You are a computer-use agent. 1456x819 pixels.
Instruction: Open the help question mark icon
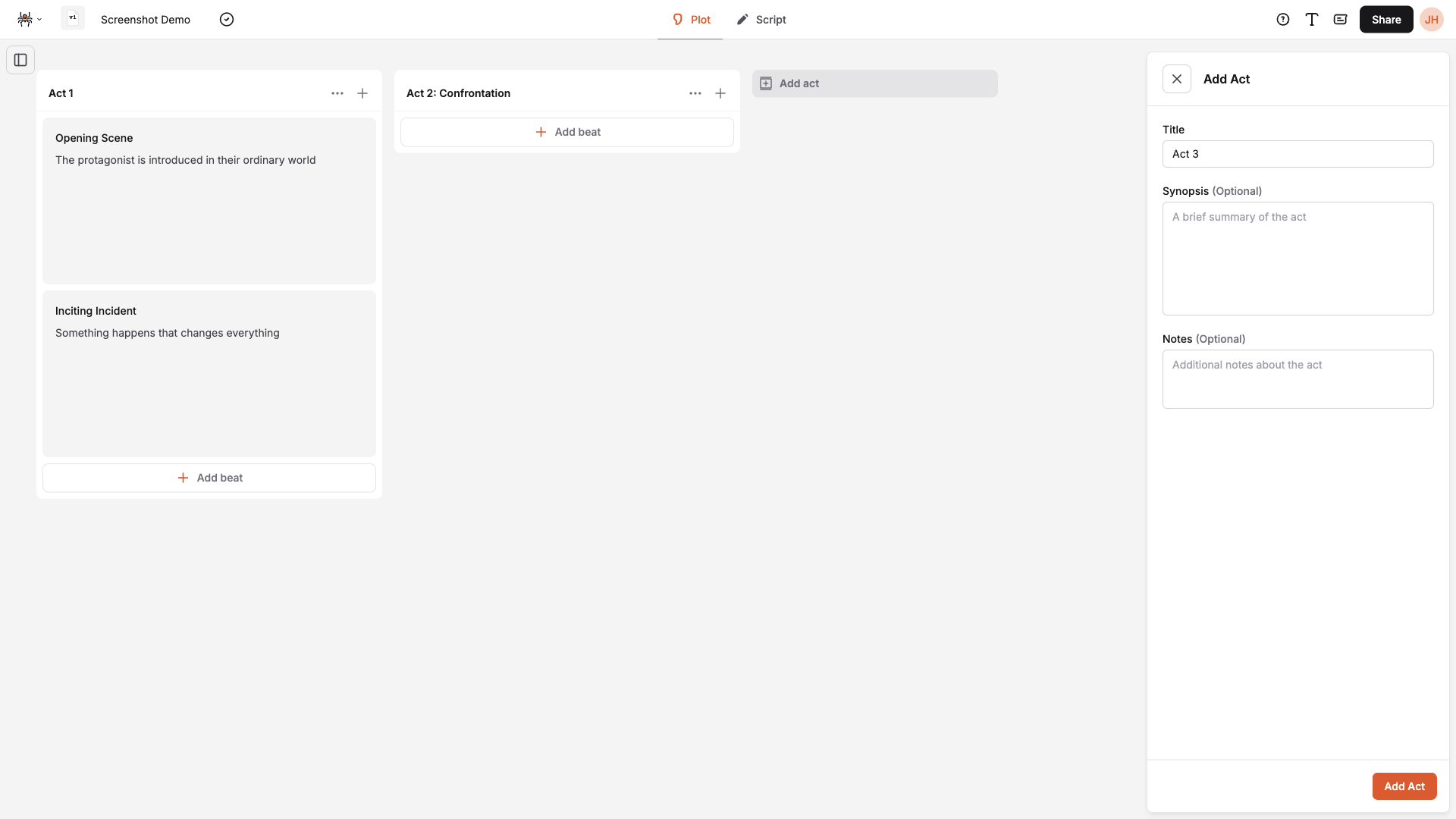pyautogui.click(x=1283, y=19)
